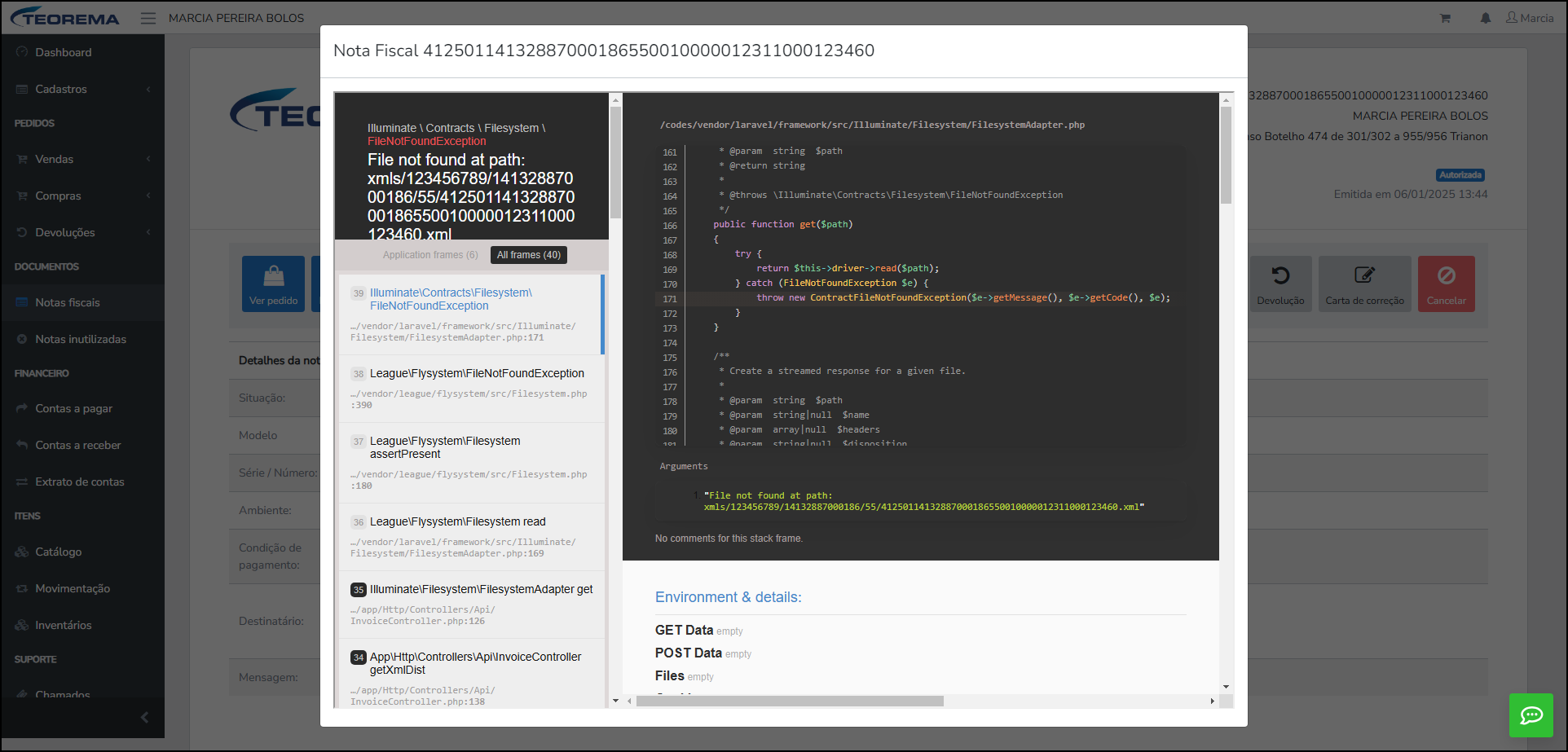
Task: Select stack frame 35 FilesystemAdapter get
Action: [x=471, y=605]
